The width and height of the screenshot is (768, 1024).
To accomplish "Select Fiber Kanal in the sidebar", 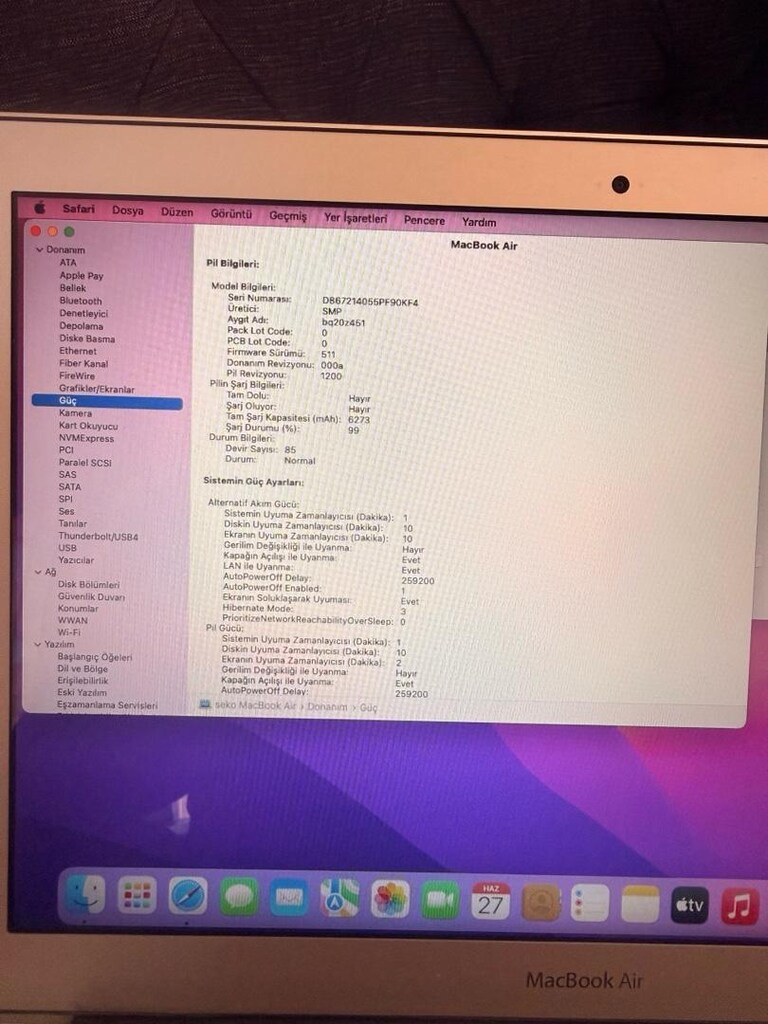I will tap(84, 364).
